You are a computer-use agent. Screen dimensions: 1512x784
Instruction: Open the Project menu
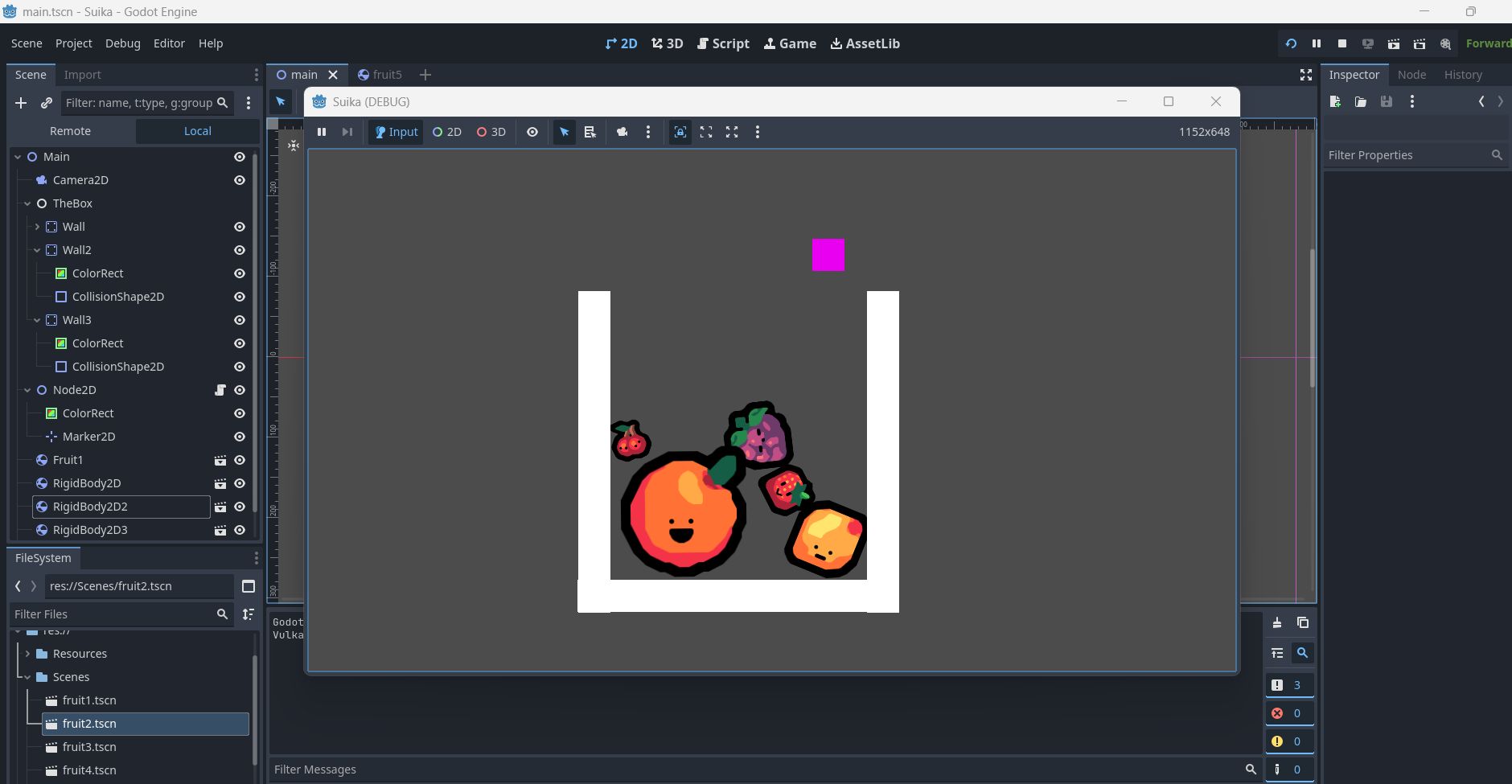tap(74, 43)
